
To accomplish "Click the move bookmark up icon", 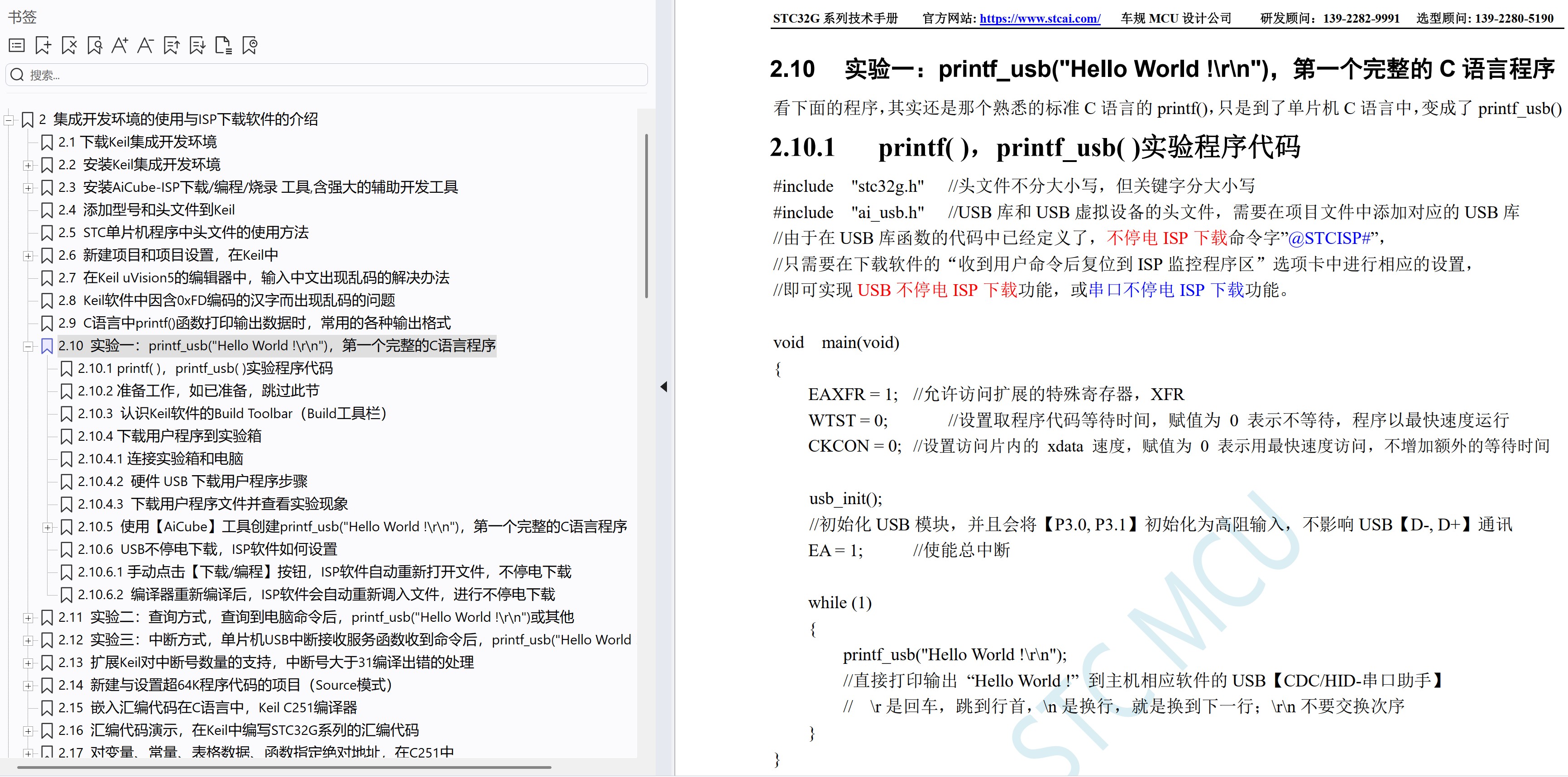I will click(x=172, y=45).
